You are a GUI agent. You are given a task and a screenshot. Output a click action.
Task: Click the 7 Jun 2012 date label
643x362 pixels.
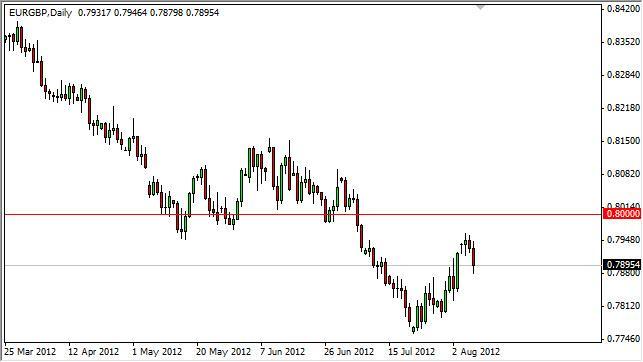pyautogui.click(x=283, y=352)
